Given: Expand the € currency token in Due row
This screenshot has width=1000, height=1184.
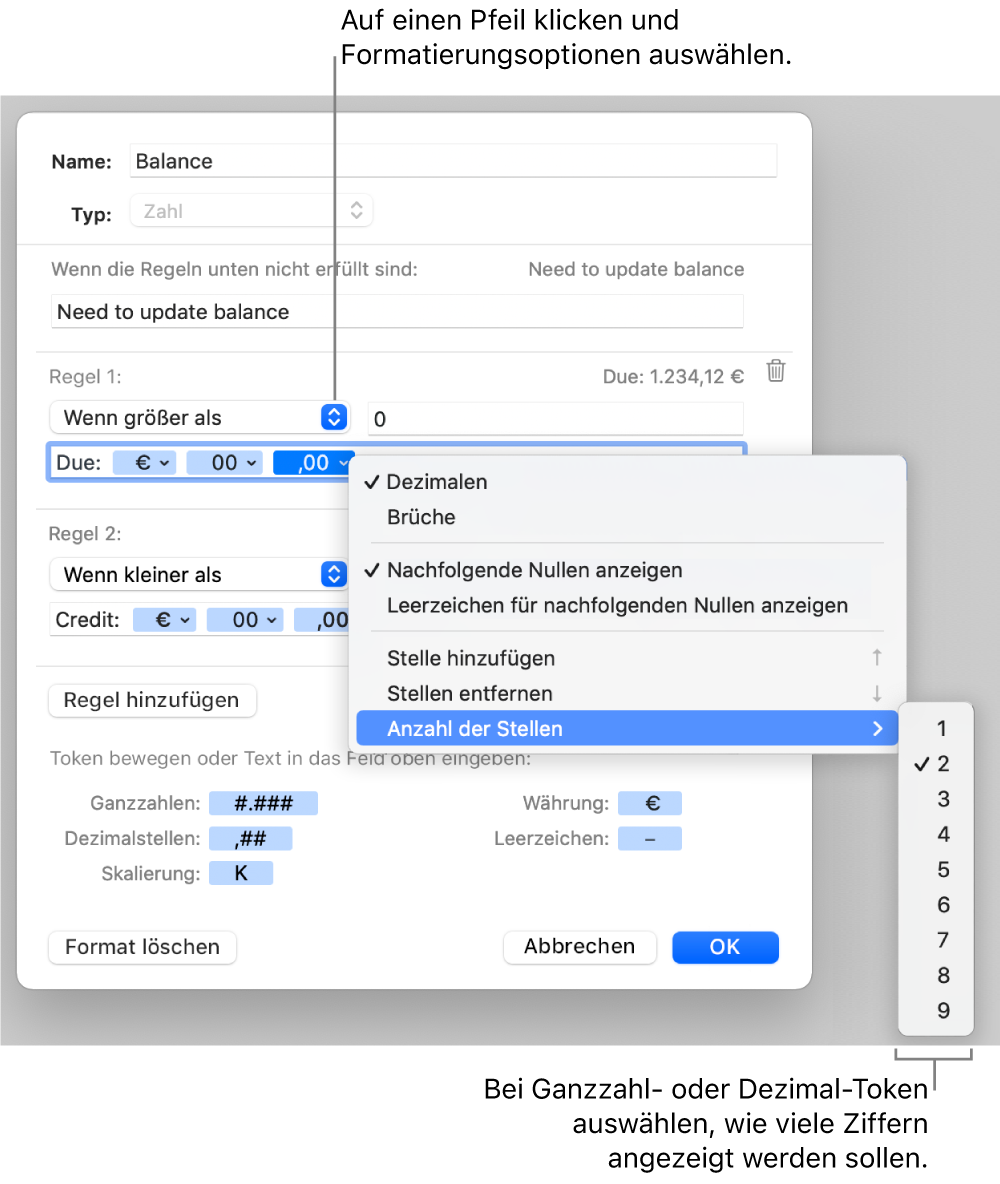Looking at the screenshot, I should tap(144, 463).
